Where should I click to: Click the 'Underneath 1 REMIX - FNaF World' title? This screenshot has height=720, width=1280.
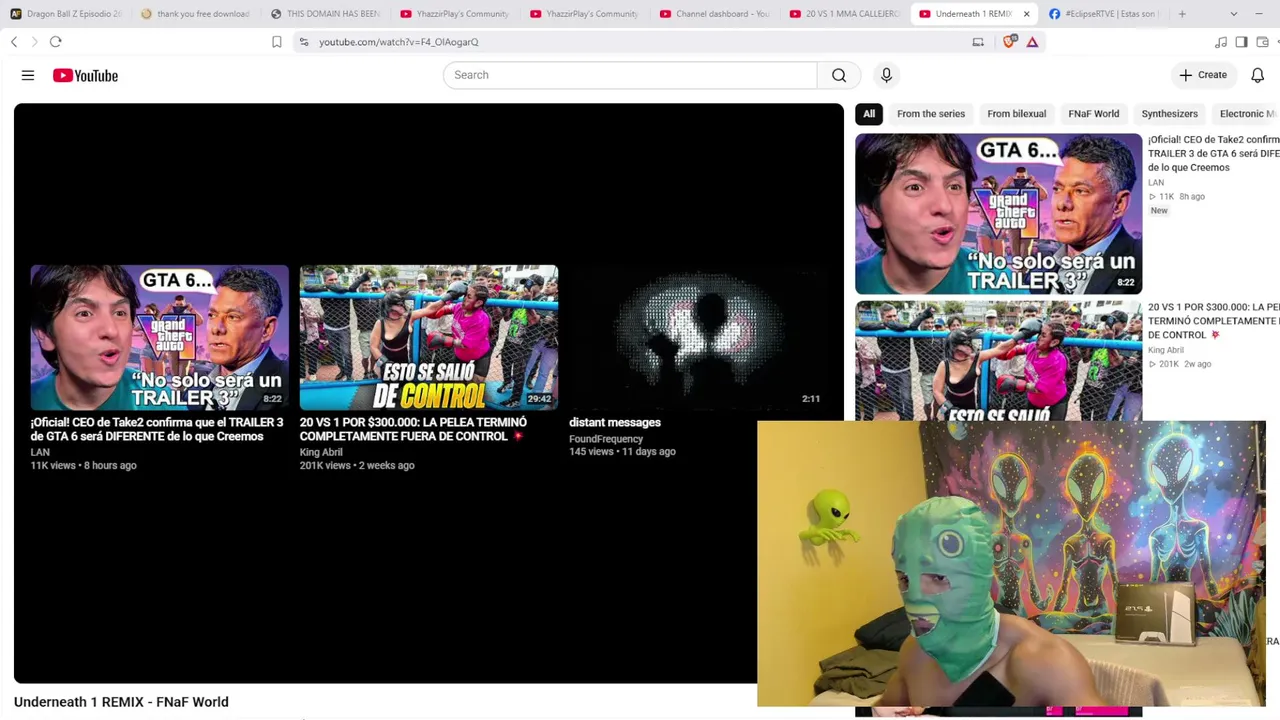pos(121,702)
